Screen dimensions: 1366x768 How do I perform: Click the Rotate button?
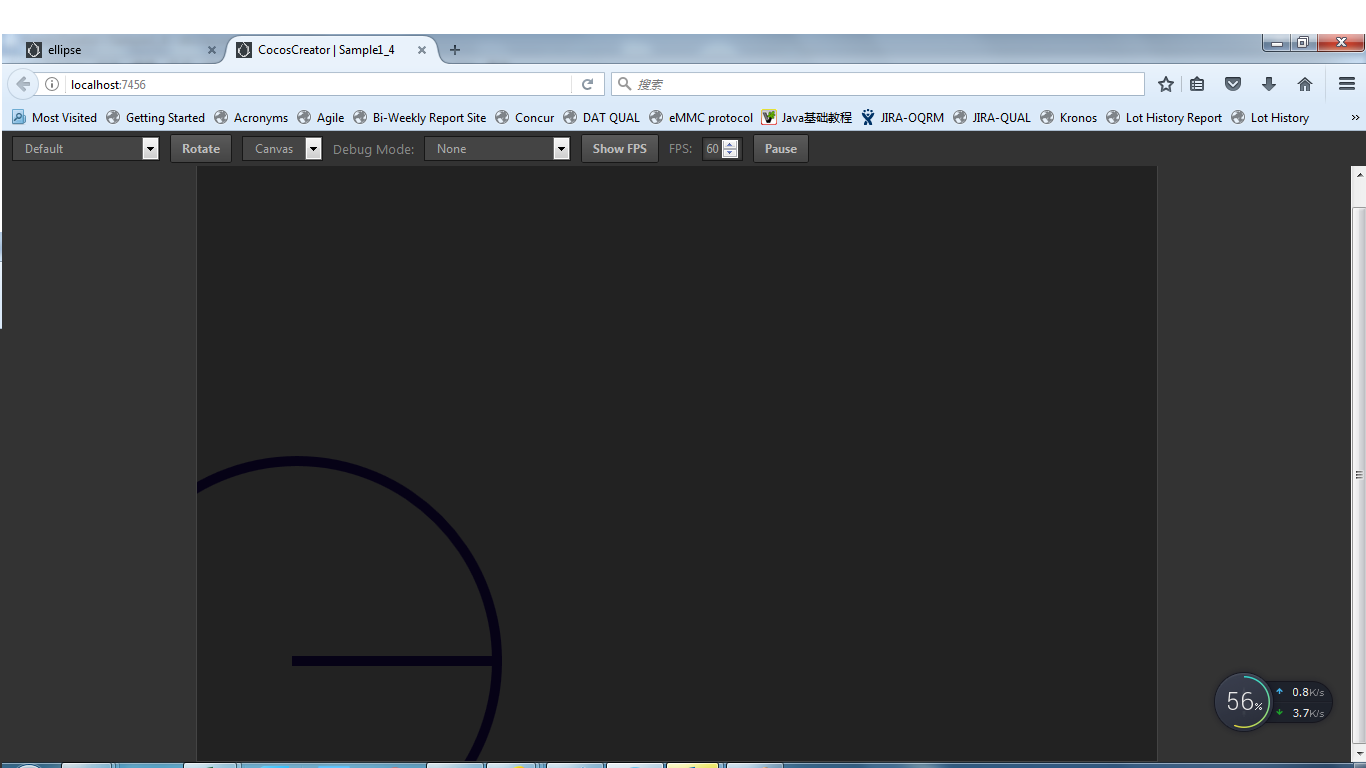[x=201, y=149]
